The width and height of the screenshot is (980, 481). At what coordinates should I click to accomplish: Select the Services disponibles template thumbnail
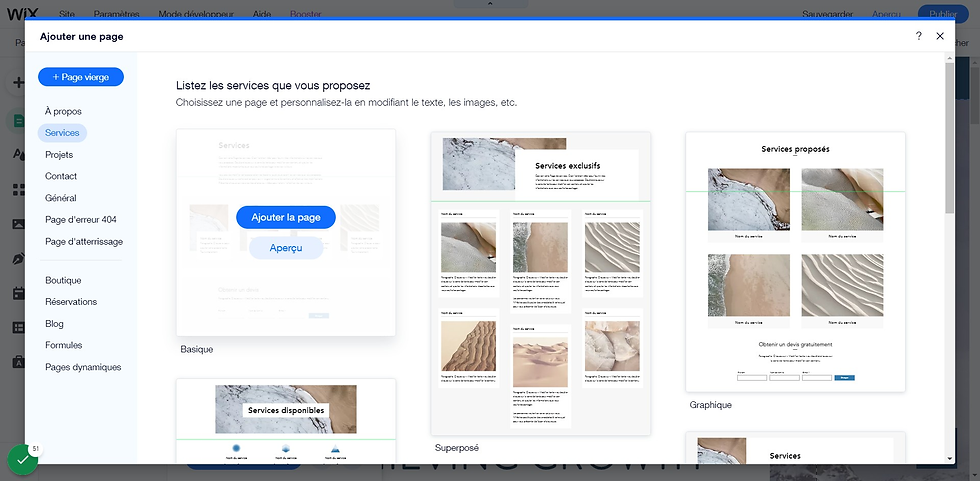coord(286,421)
